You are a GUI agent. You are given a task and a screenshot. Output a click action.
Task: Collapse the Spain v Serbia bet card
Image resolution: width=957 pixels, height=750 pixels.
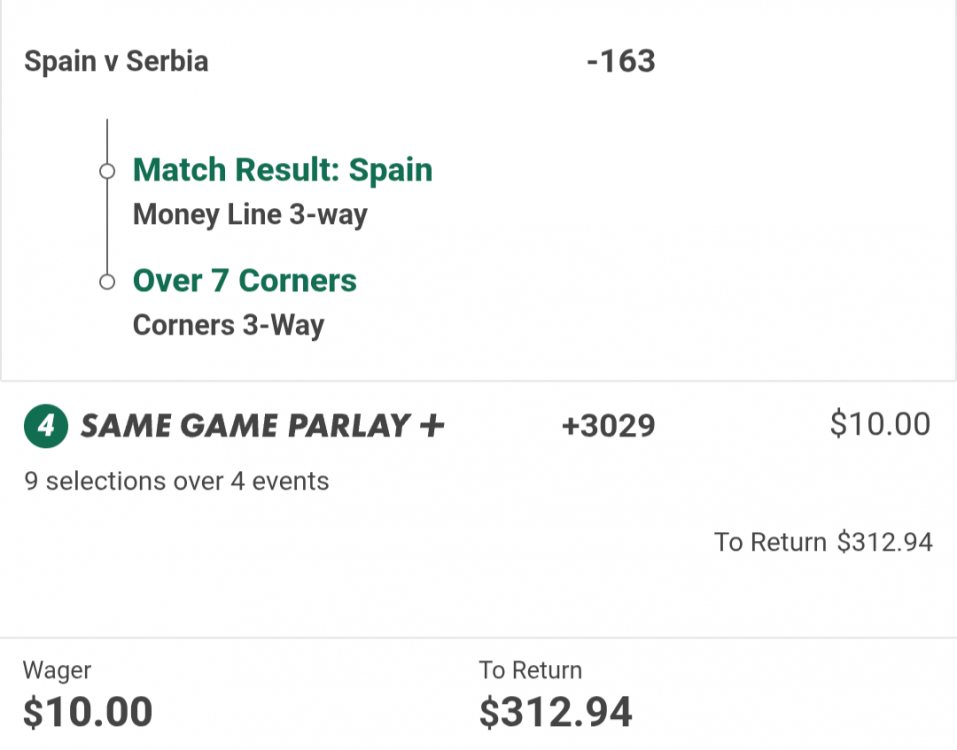click(115, 61)
